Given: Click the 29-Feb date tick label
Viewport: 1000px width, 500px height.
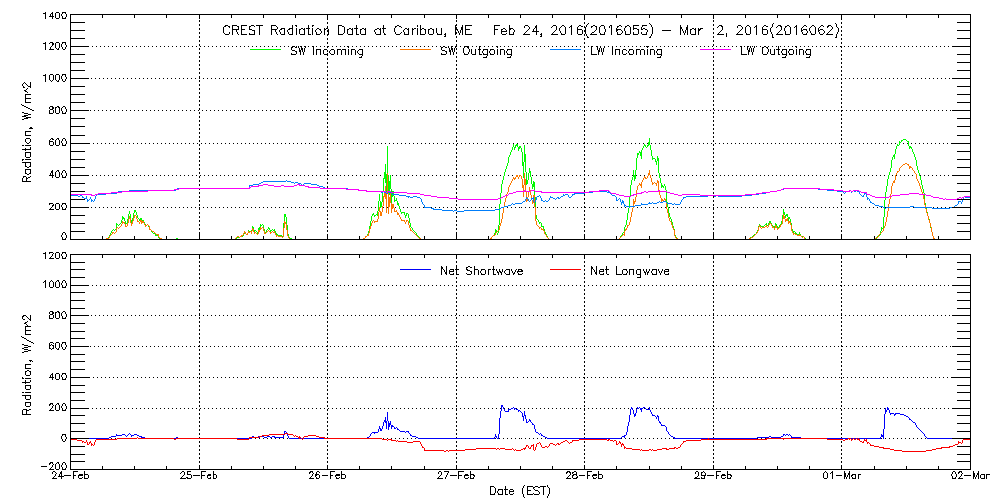Looking at the screenshot, I should click(x=712, y=478).
